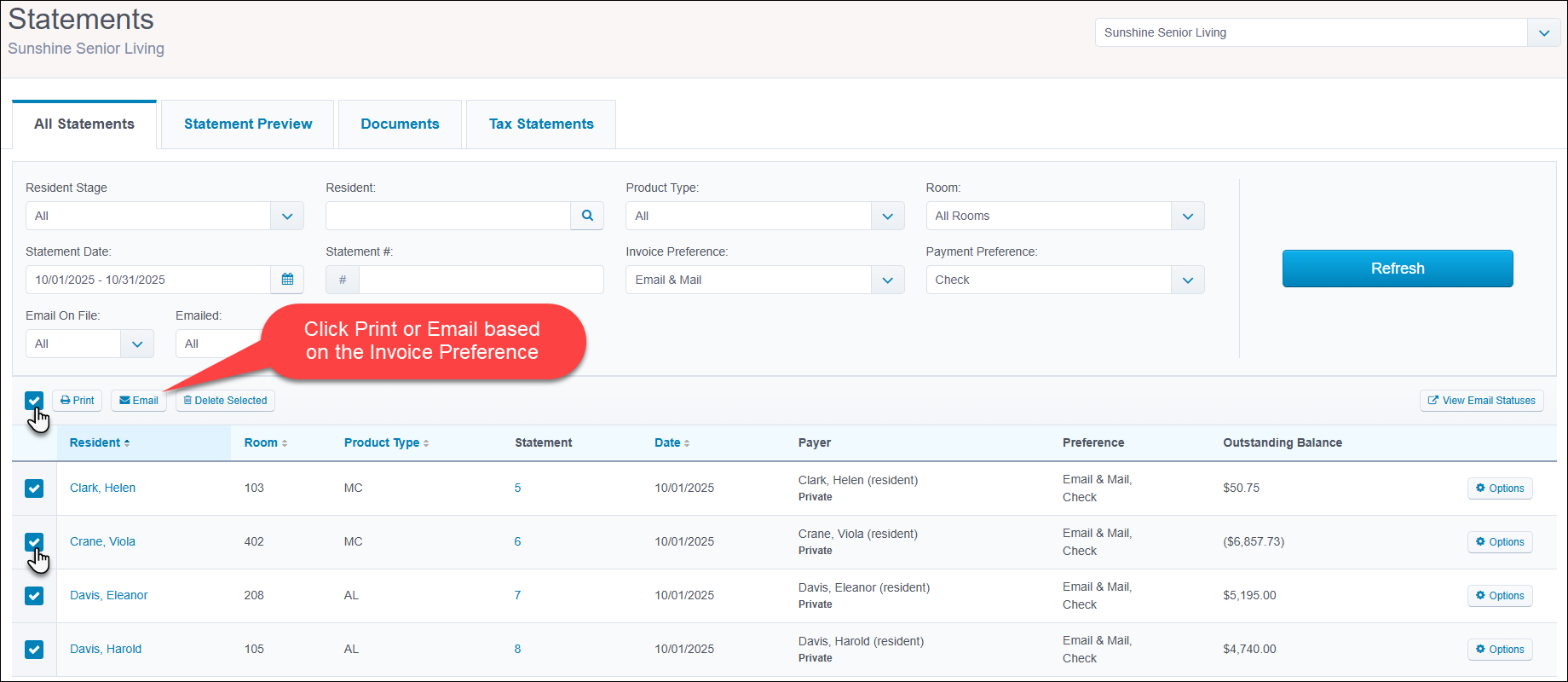Toggle the select-all statements checkbox
The image size is (1568, 682).
[x=34, y=401]
